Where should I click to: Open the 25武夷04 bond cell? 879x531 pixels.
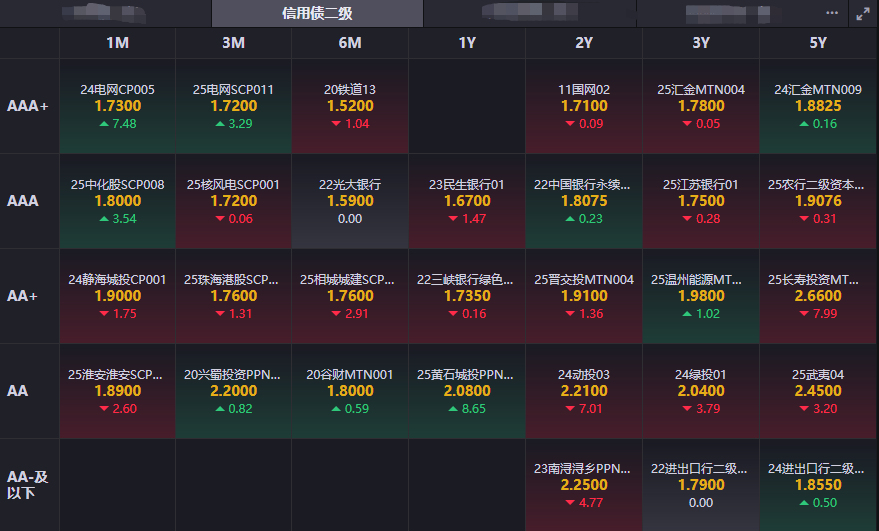(x=818, y=391)
